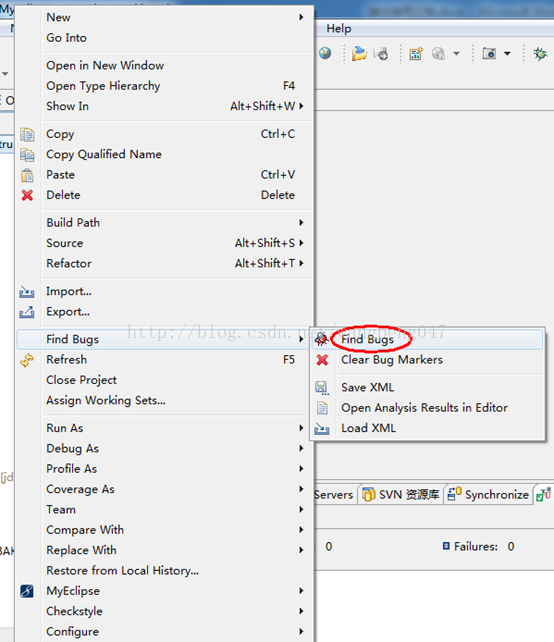Click the MyEclipse blue logo icon
This screenshot has height=642, width=554.
27,591
